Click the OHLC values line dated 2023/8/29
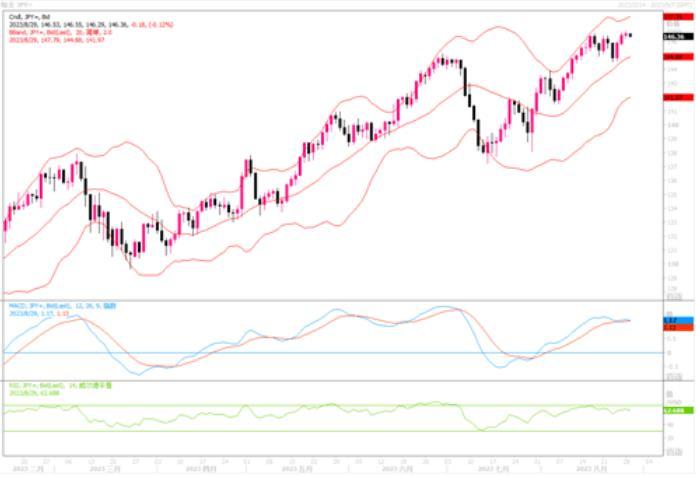This screenshot has height=477, width=696. pos(91,25)
